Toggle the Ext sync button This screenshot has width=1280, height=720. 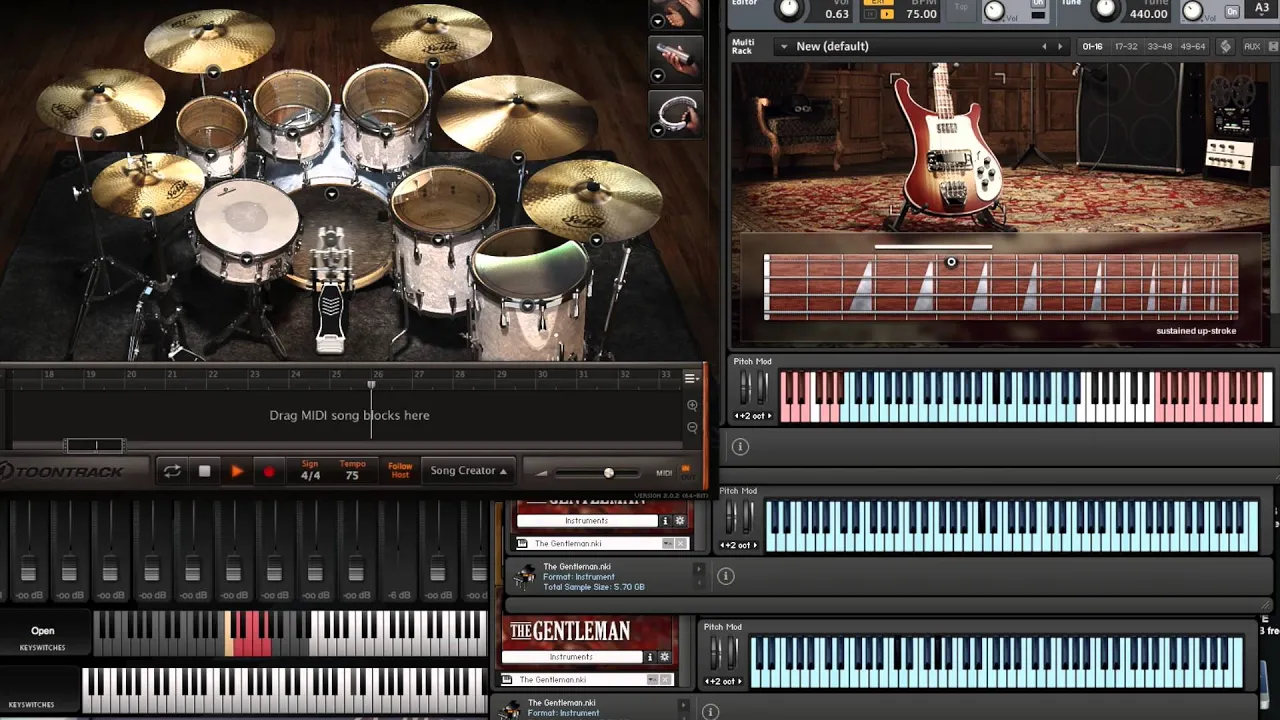[x=878, y=3]
